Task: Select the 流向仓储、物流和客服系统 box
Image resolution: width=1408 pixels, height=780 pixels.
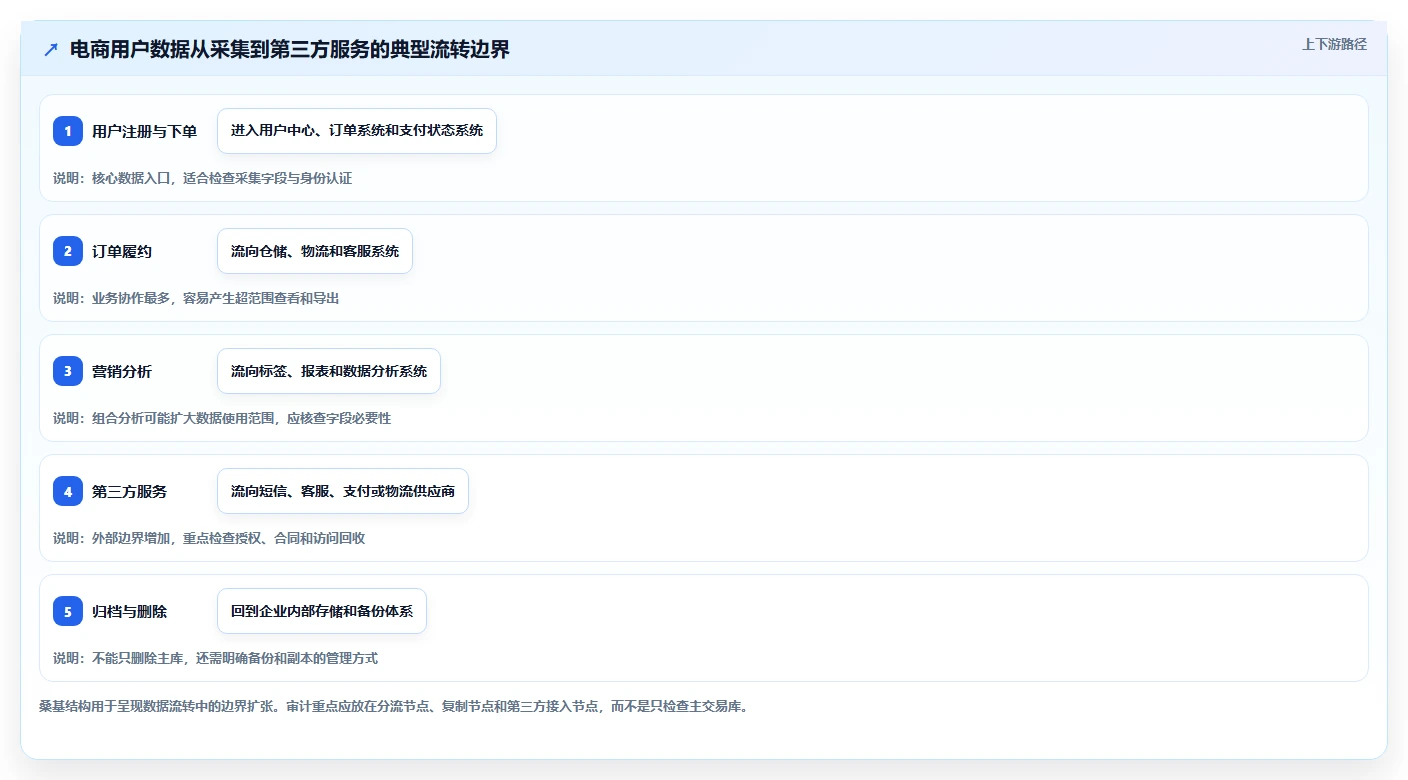Action: [x=315, y=251]
